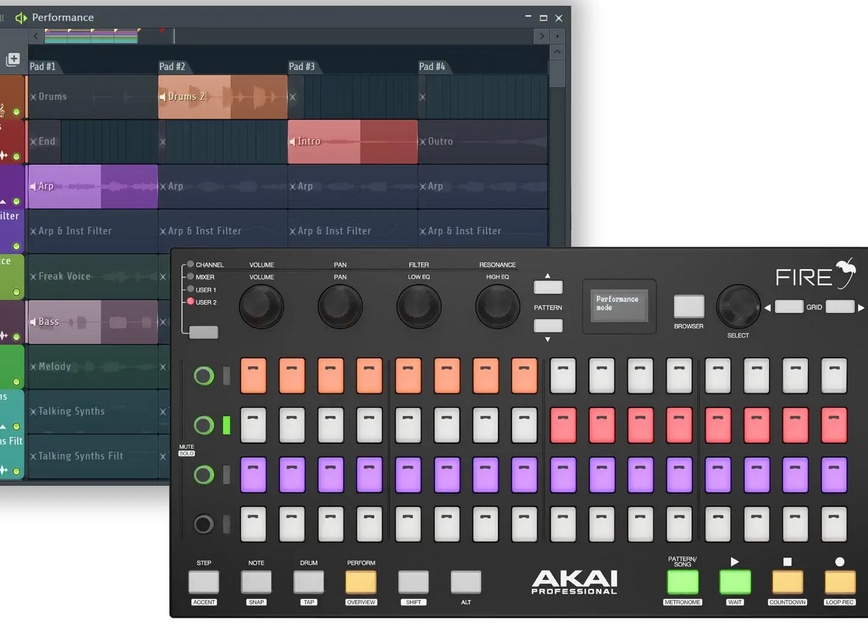The height and width of the screenshot is (629, 868).
Task: Click the Outro clip in Pad #4
Action: (x=483, y=142)
